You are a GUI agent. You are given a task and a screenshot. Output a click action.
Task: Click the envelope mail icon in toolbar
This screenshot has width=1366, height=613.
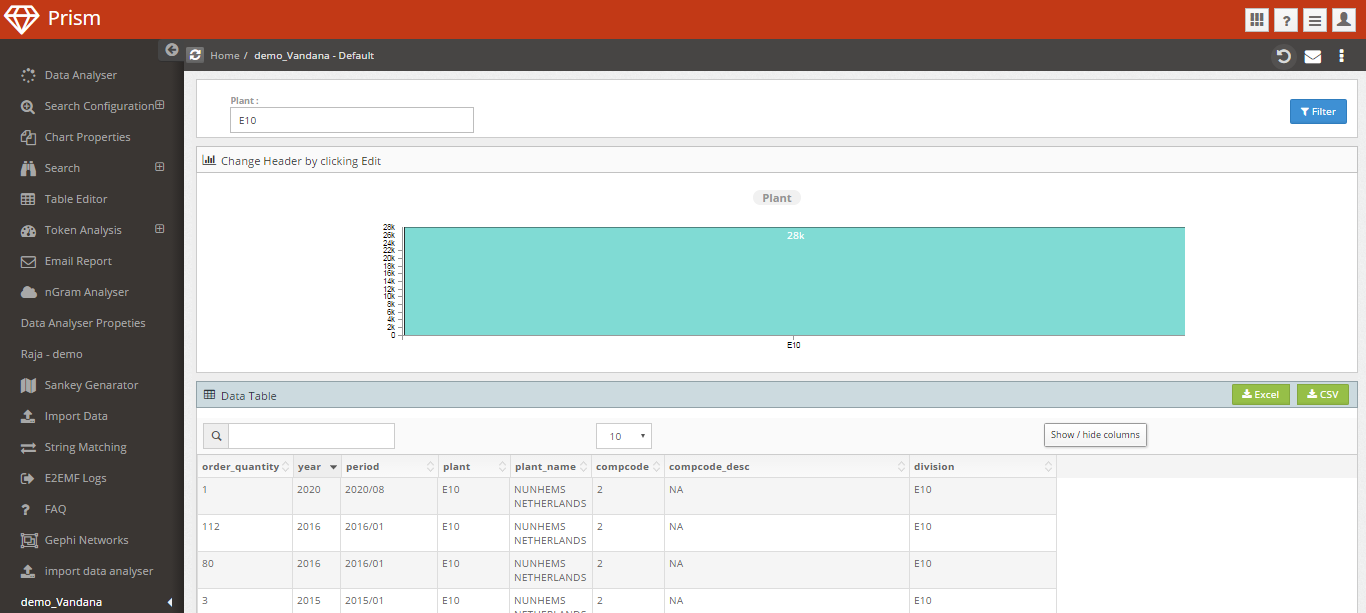[1313, 56]
